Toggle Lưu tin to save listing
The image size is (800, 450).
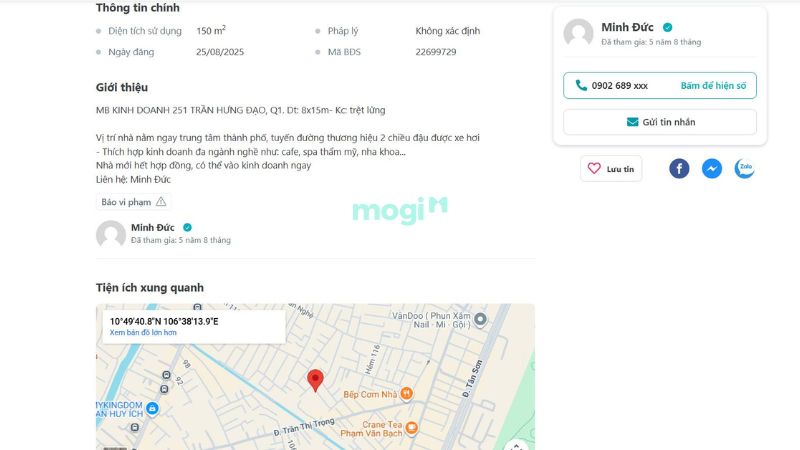click(611, 169)
